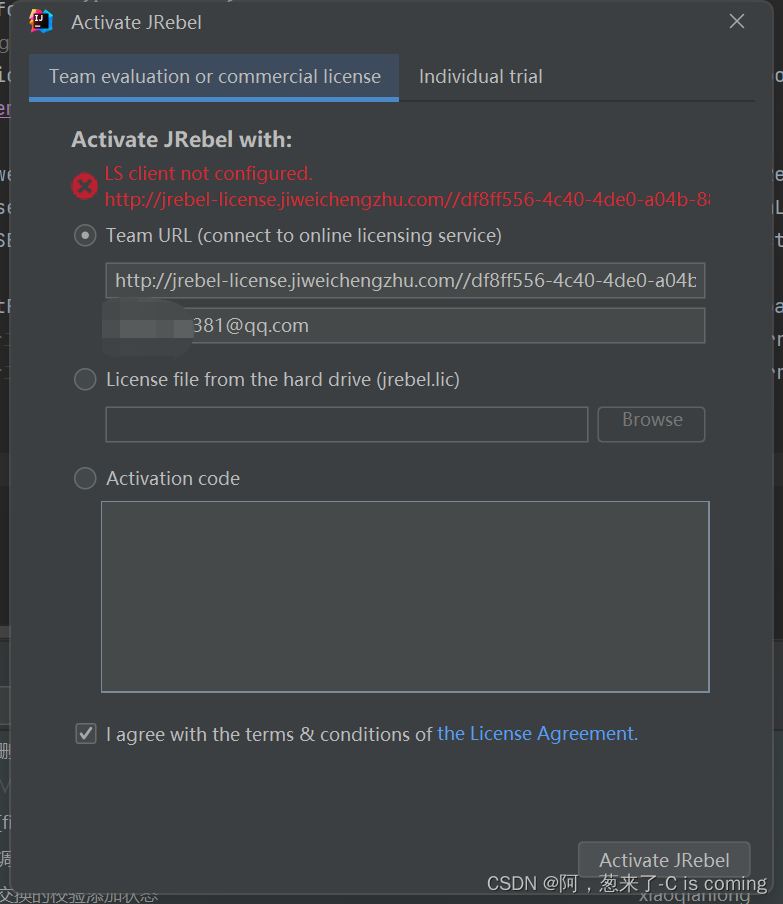This screenshot has width=783, height=904.
Task: Click the Team URL input field
Action: coord(405,280)
